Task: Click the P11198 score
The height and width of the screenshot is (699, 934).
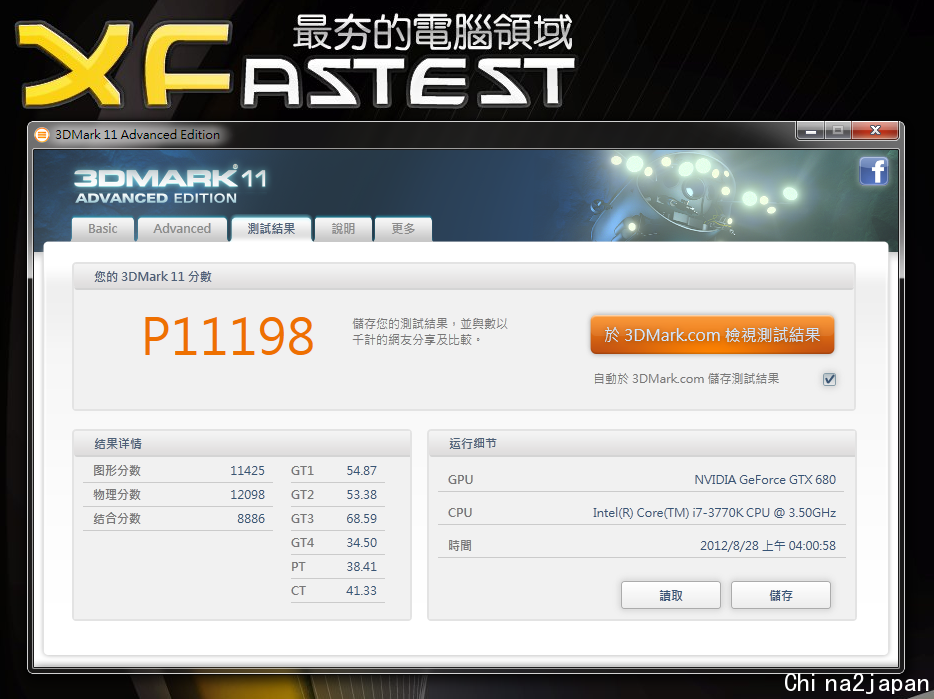Action: (228, 337)
